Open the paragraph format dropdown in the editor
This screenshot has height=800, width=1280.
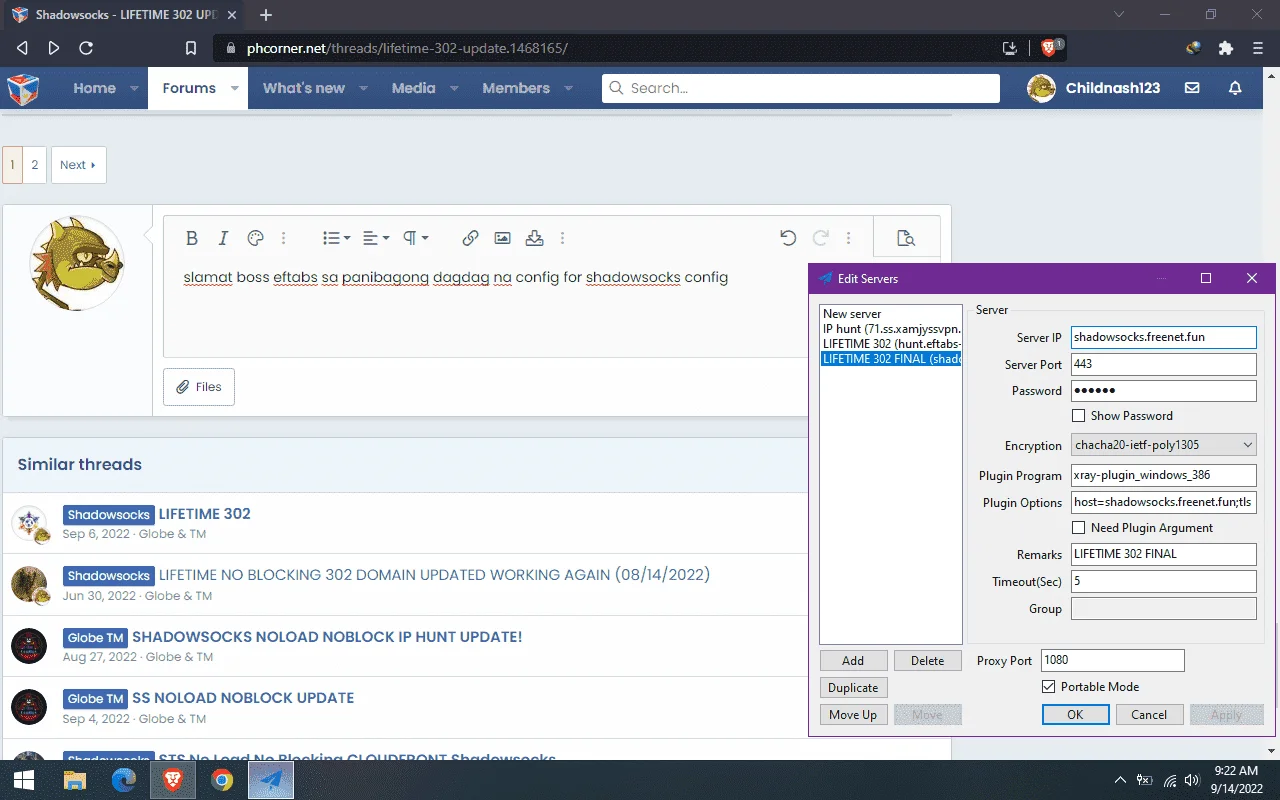415,238
